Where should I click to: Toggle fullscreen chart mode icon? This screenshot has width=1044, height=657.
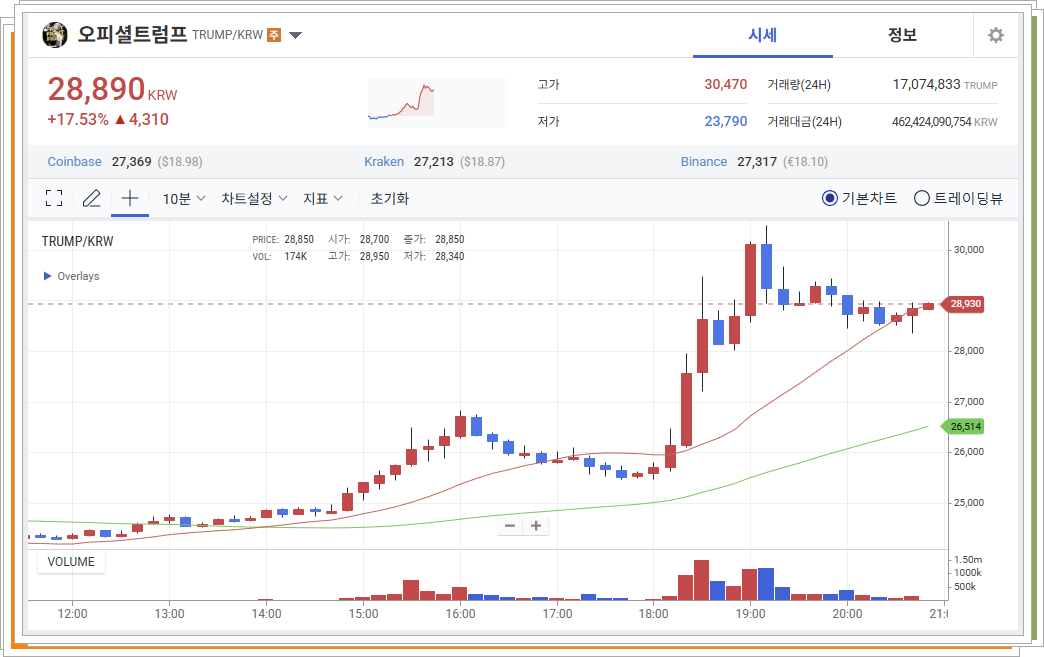54,198
